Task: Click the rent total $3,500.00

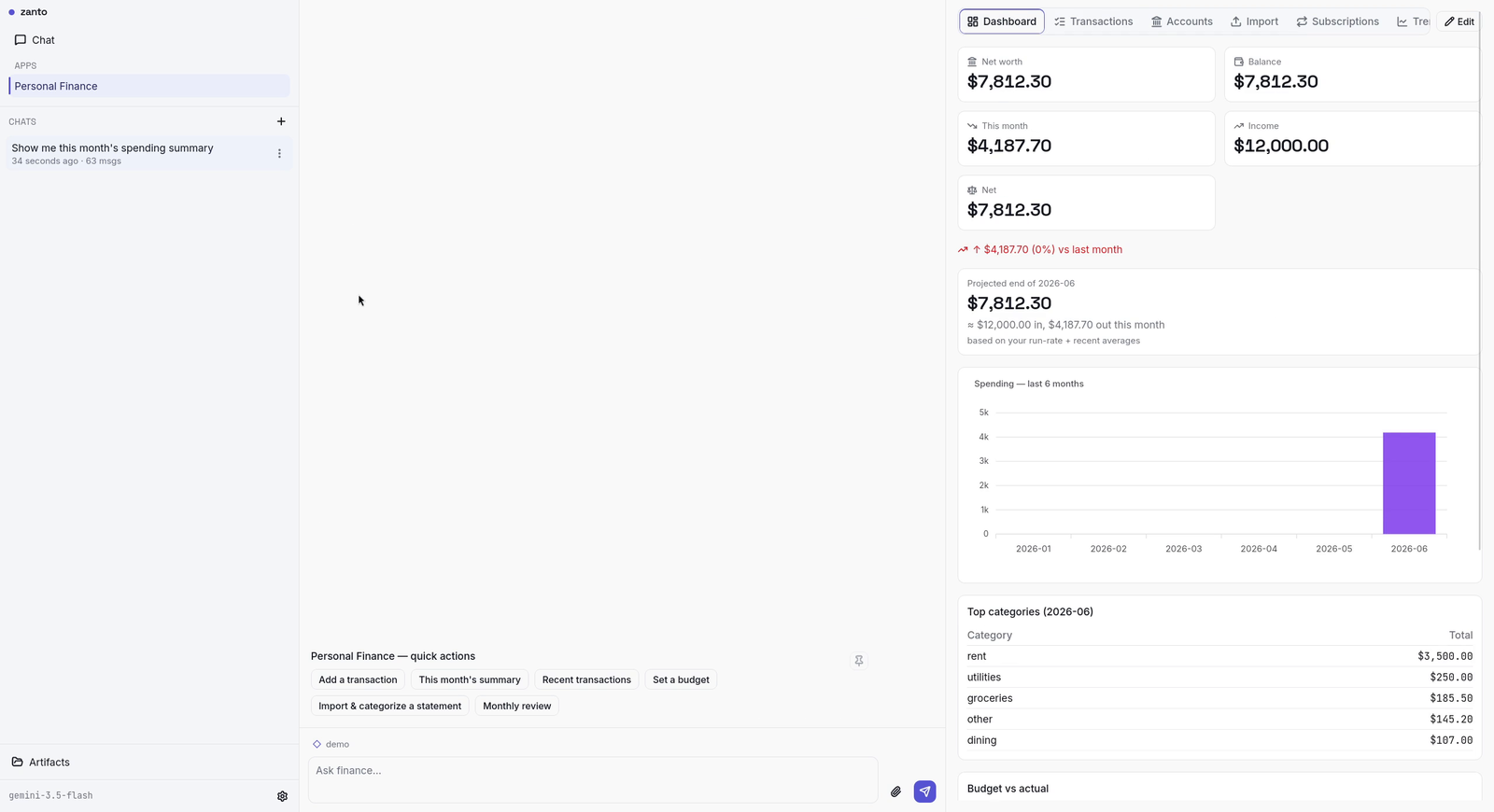Action: pos(1445,657)
